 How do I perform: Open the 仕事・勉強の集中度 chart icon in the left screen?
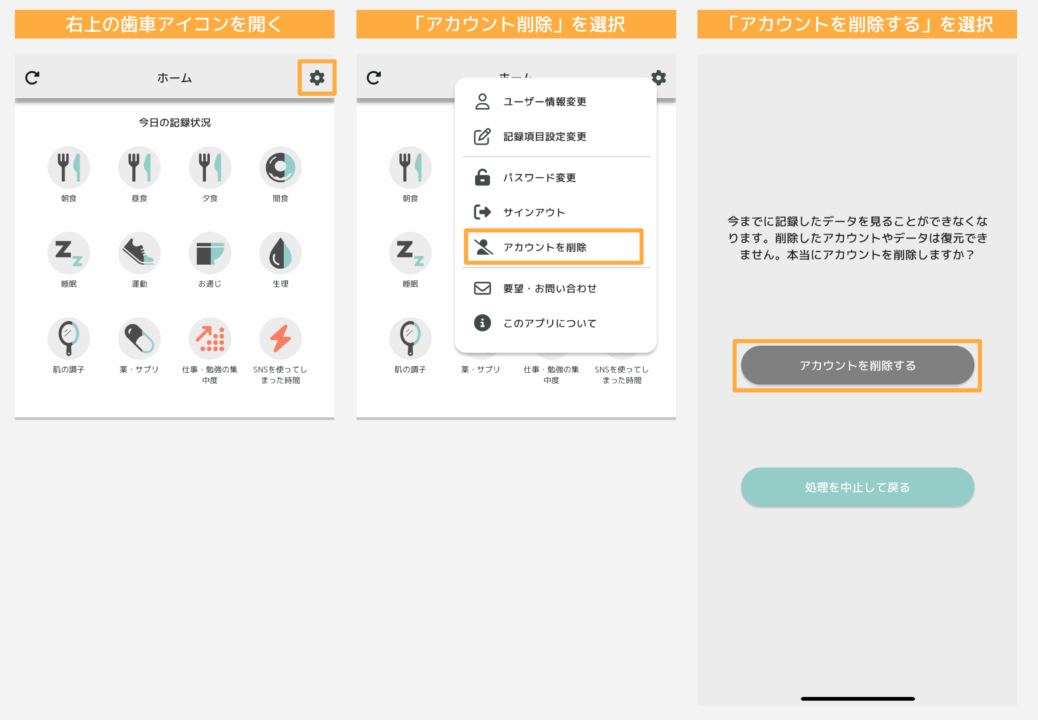coord(209,339)
